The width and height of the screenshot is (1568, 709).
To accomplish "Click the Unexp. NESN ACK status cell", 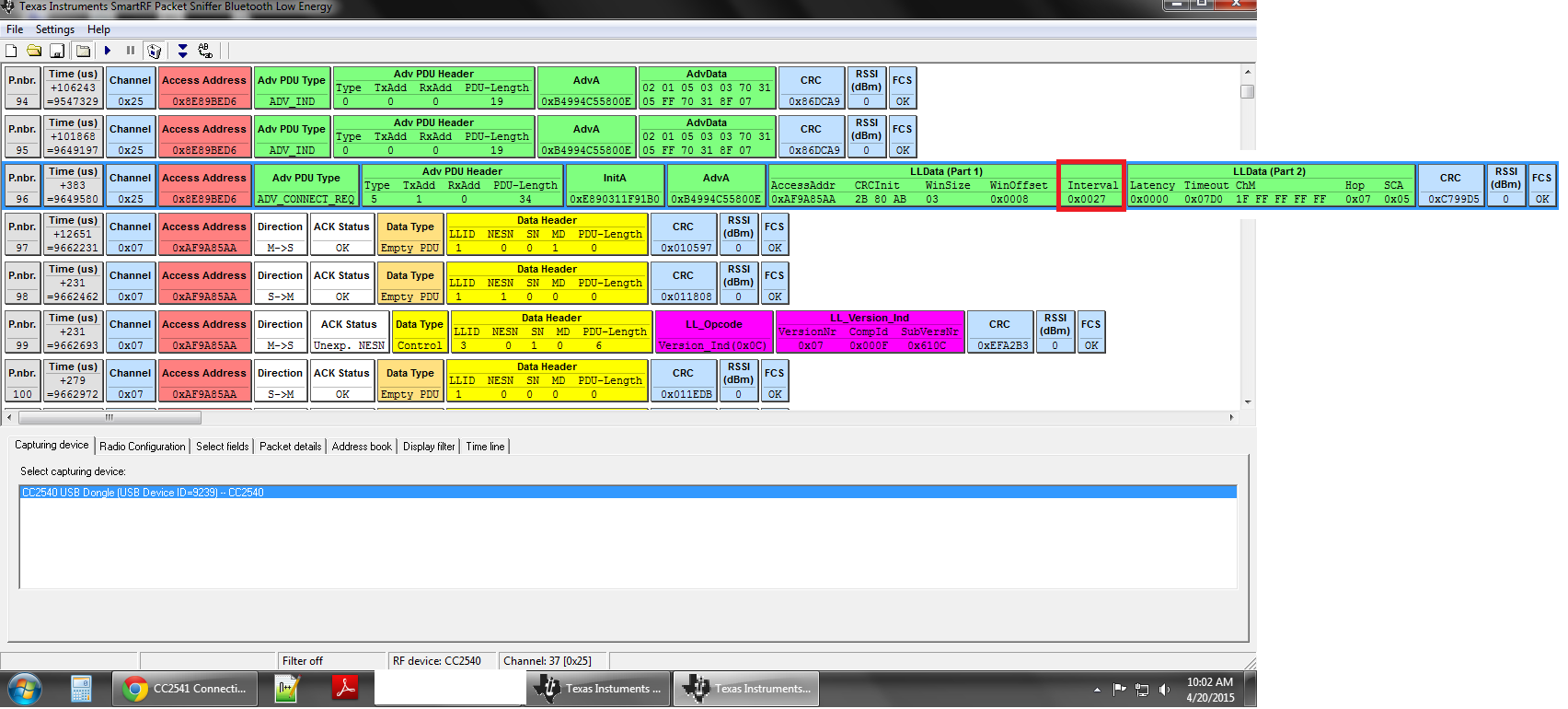I will [x=350, y=345].
